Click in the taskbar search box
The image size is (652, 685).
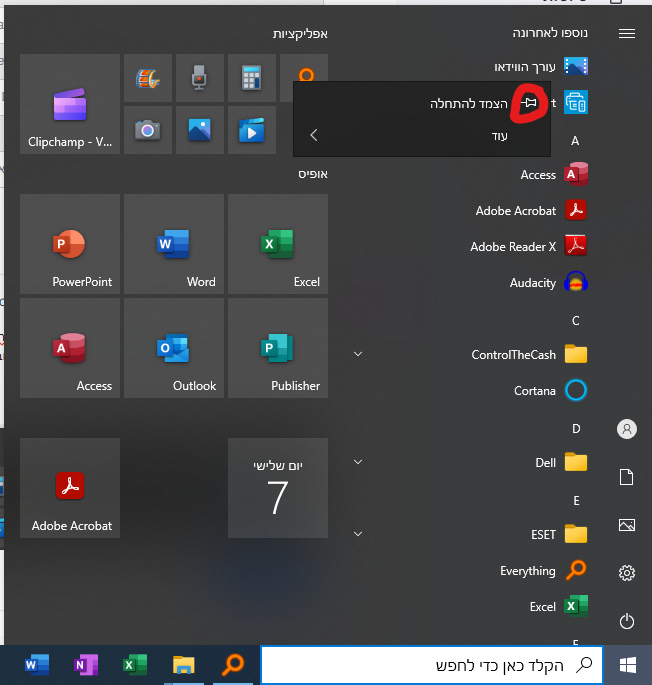[432, 665]
